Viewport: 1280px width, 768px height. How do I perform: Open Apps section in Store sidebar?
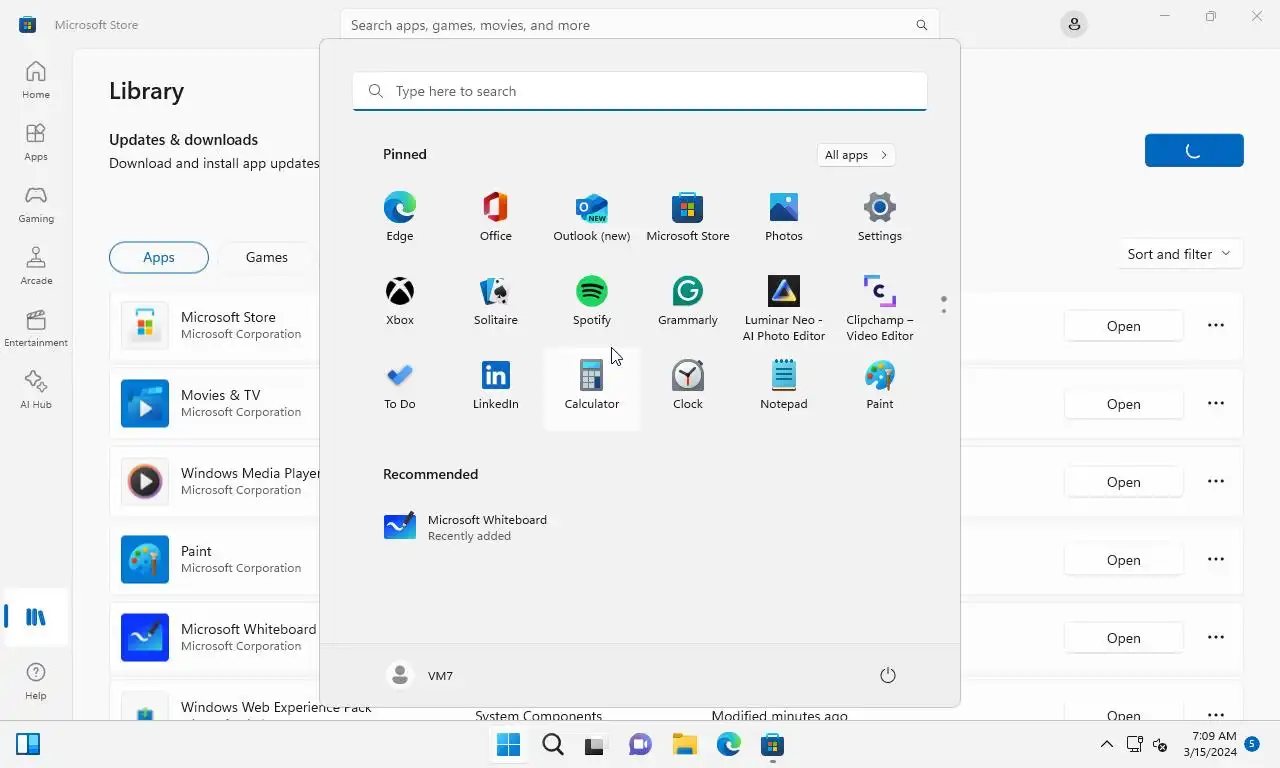(x=36, y=142)
